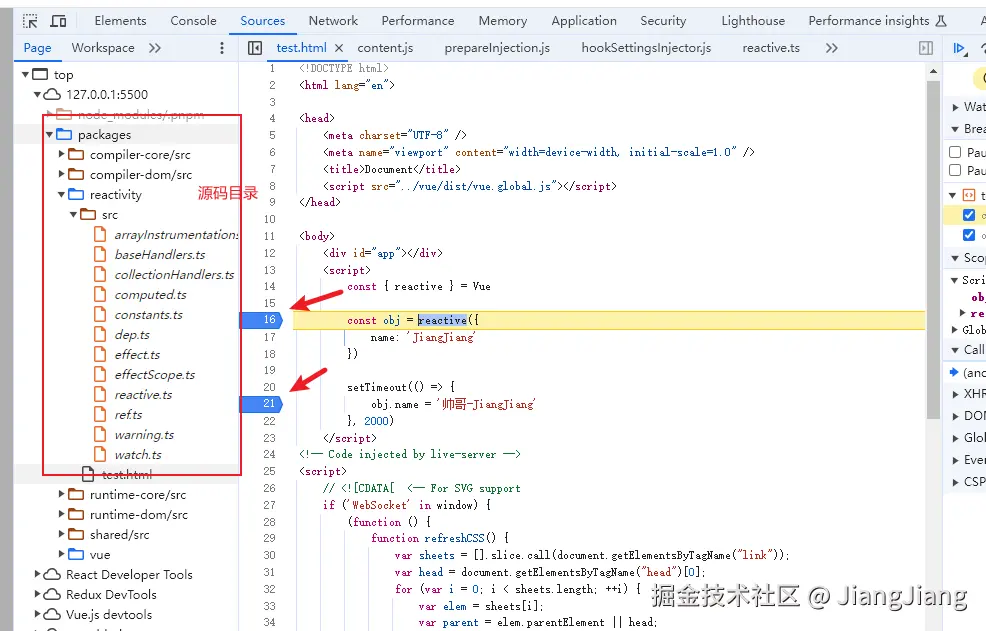Viewport: 986px width, 631px height.
Task: Resume script execution button
Action: point(959,48)
